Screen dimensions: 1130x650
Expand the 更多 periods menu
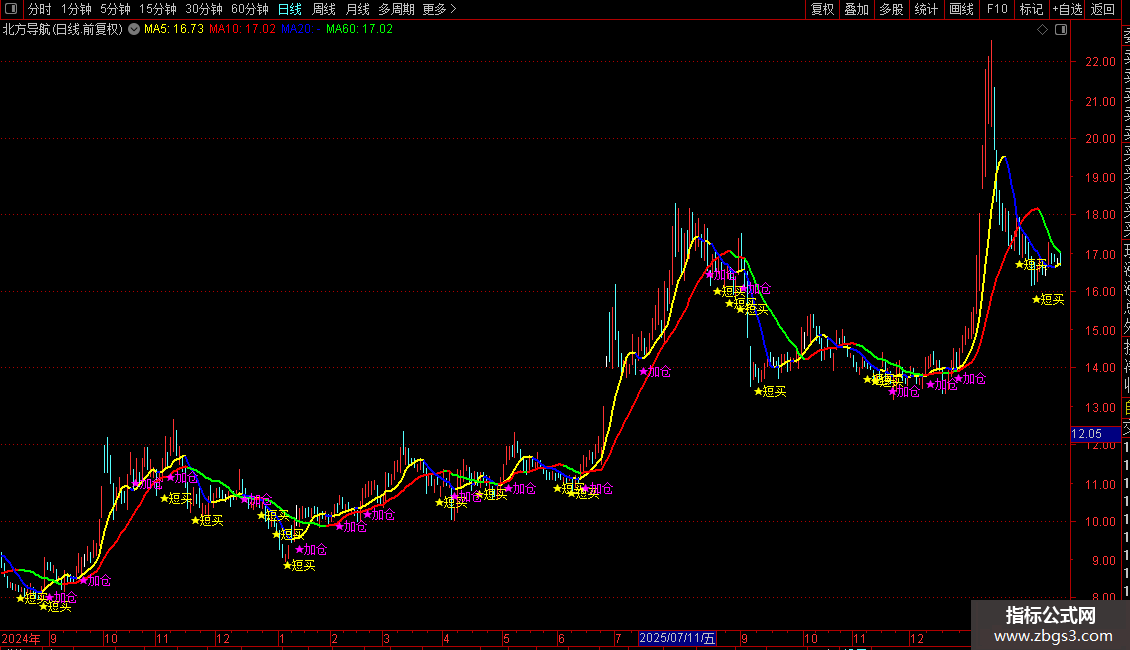pyautogui.click(x=439, y=9)
